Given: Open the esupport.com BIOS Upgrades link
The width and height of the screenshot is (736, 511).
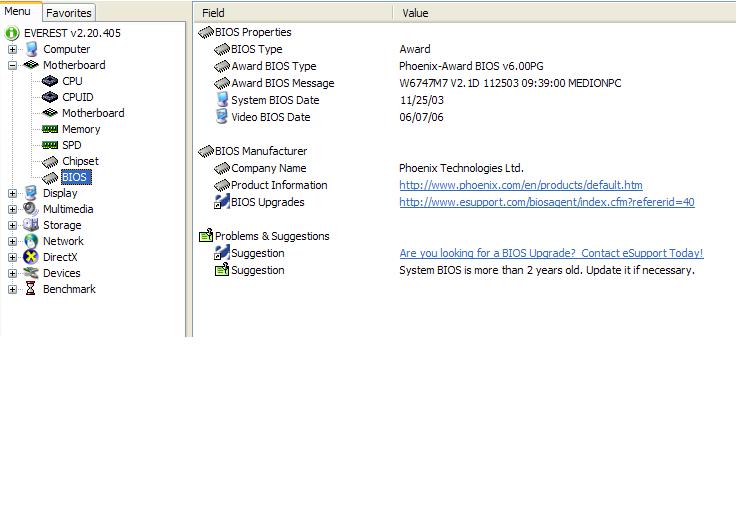Looking at the screenshot, I should click(546, 202).
